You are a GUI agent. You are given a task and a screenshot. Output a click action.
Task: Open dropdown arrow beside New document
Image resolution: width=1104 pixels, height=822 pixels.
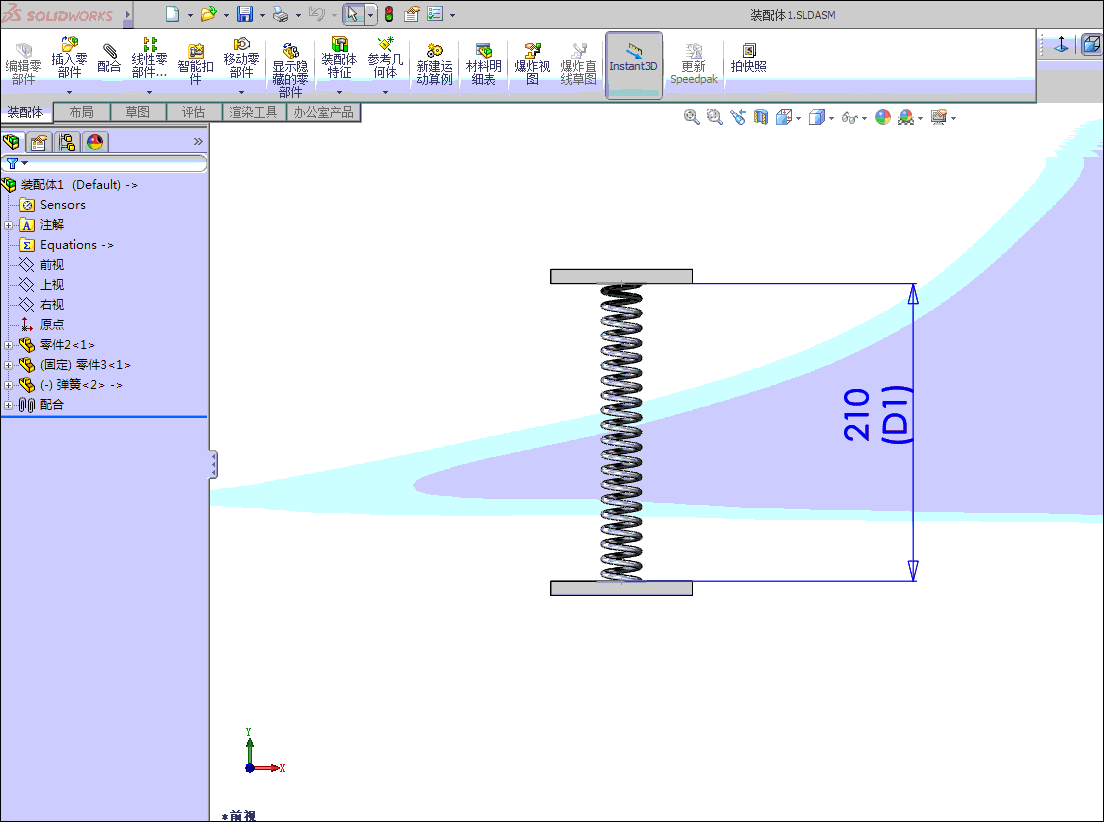click(191, 15)
